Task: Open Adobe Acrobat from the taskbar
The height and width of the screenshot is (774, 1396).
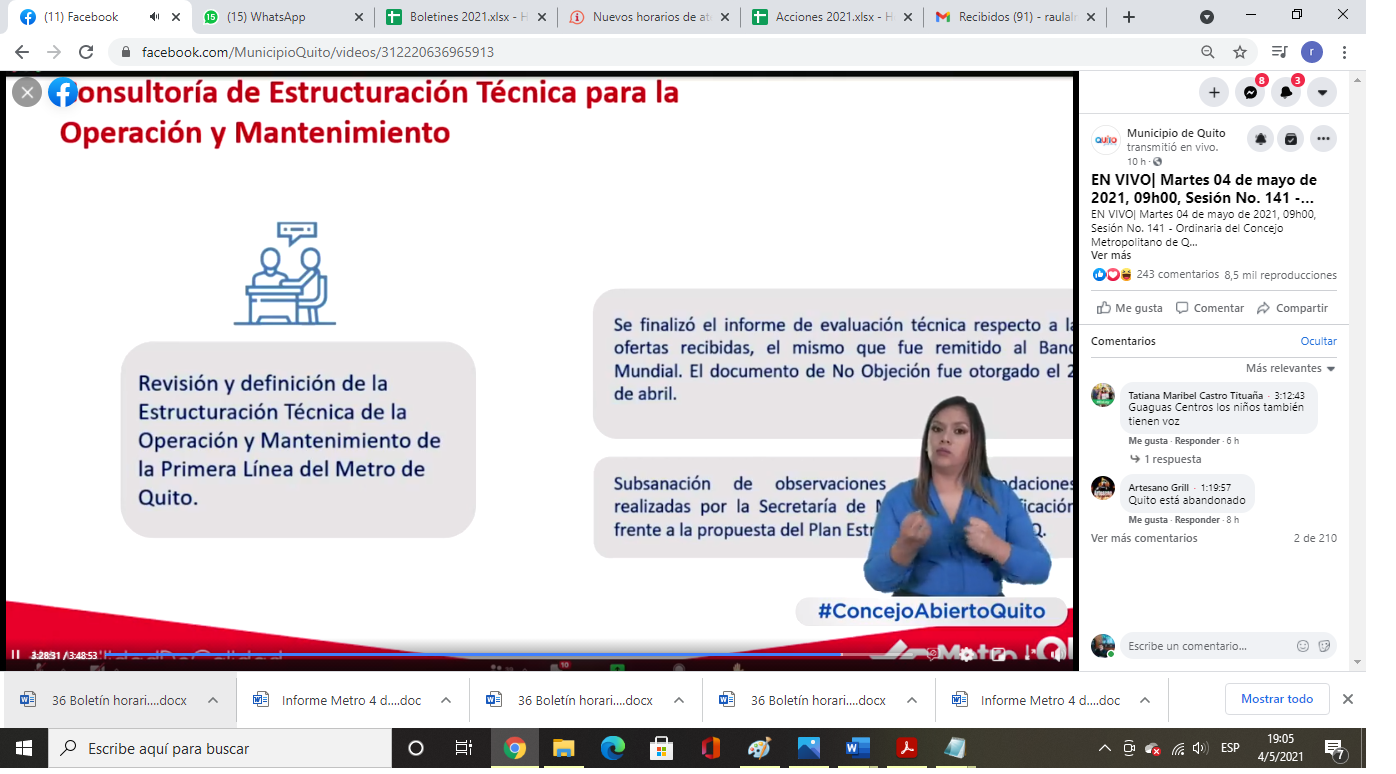Action: click(907, 748)
